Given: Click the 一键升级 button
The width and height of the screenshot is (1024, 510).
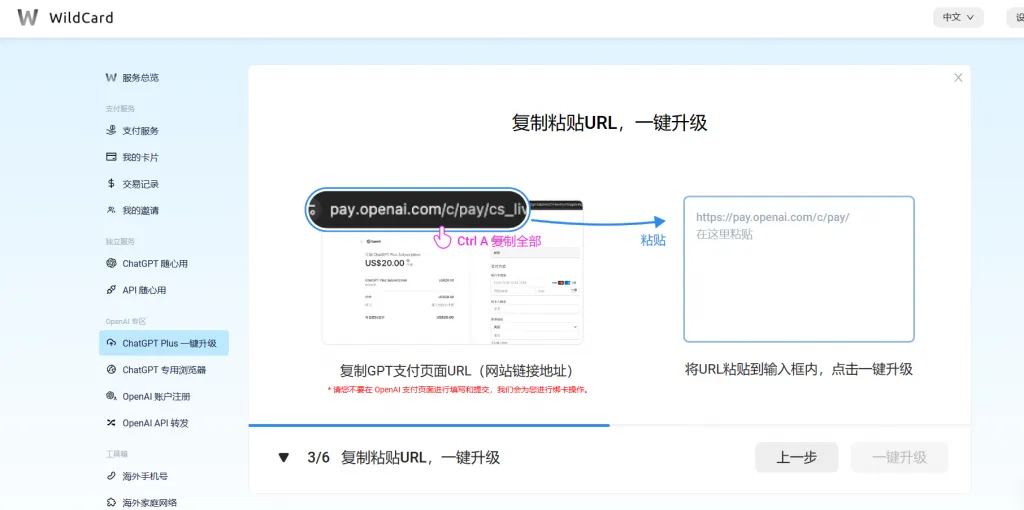Looking at the screenshot, I should [x=899, y=458].
